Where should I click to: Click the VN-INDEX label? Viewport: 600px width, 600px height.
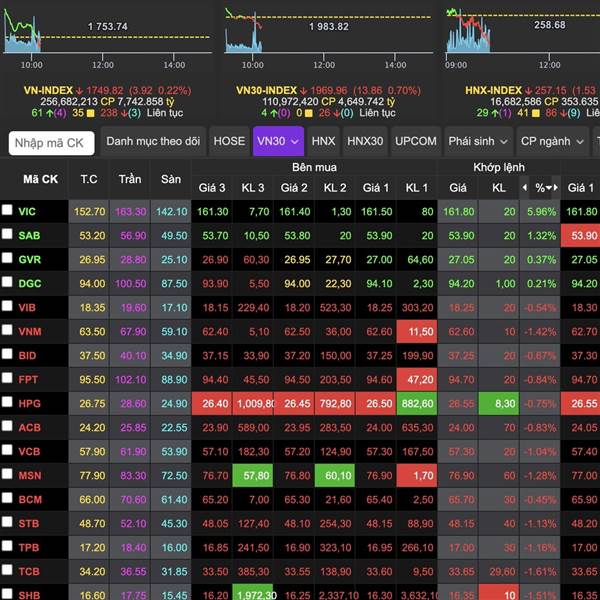48,90
